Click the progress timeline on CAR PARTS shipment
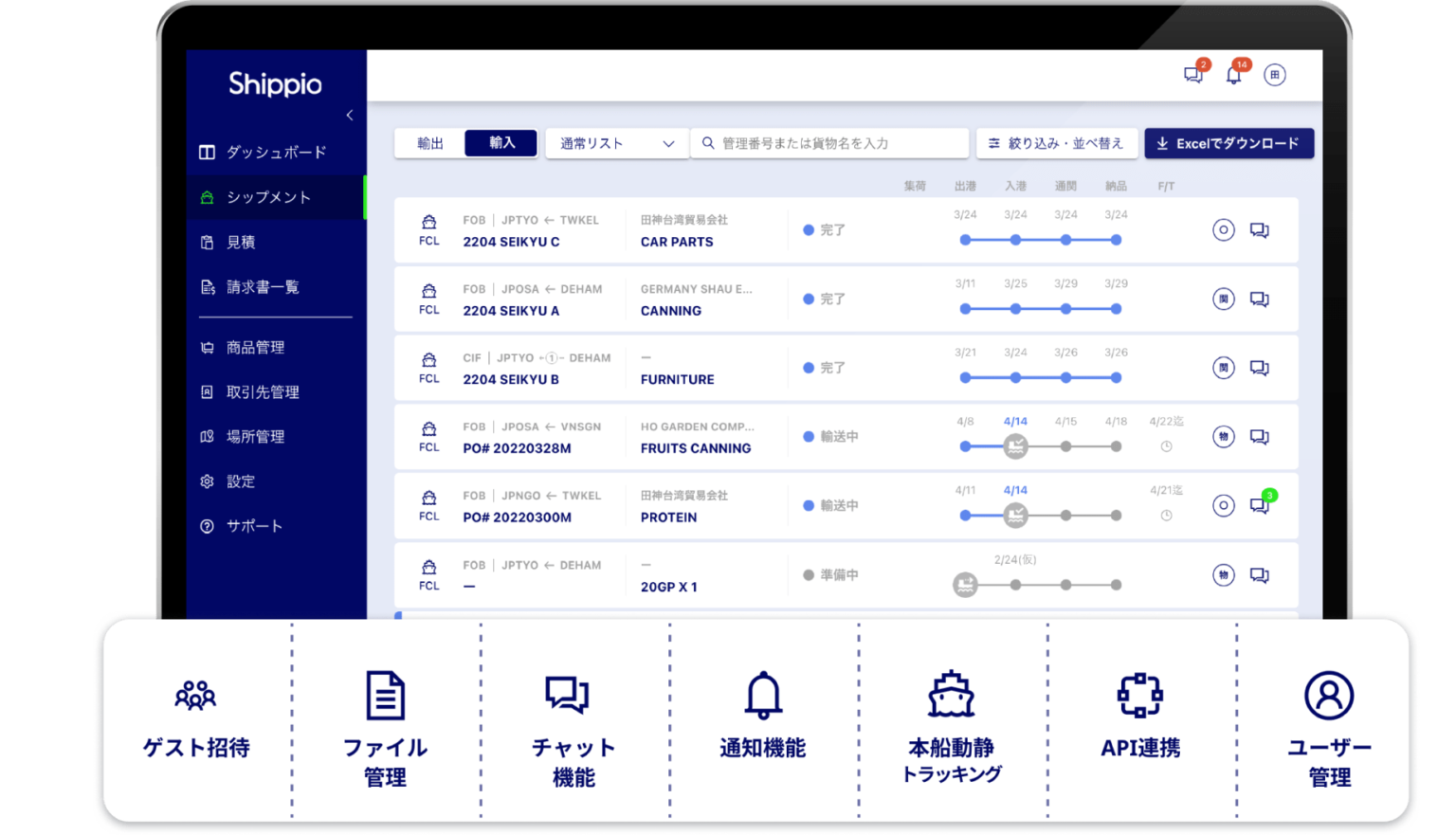This screenshot has width=1456, height=835. pos(1041,240)
